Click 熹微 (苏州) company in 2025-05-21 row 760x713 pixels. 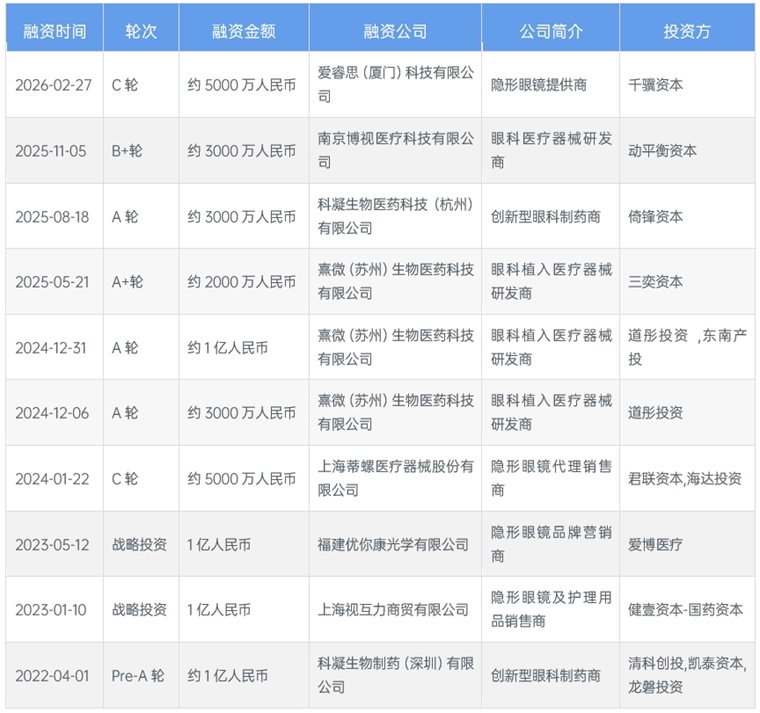coord(396,281)
